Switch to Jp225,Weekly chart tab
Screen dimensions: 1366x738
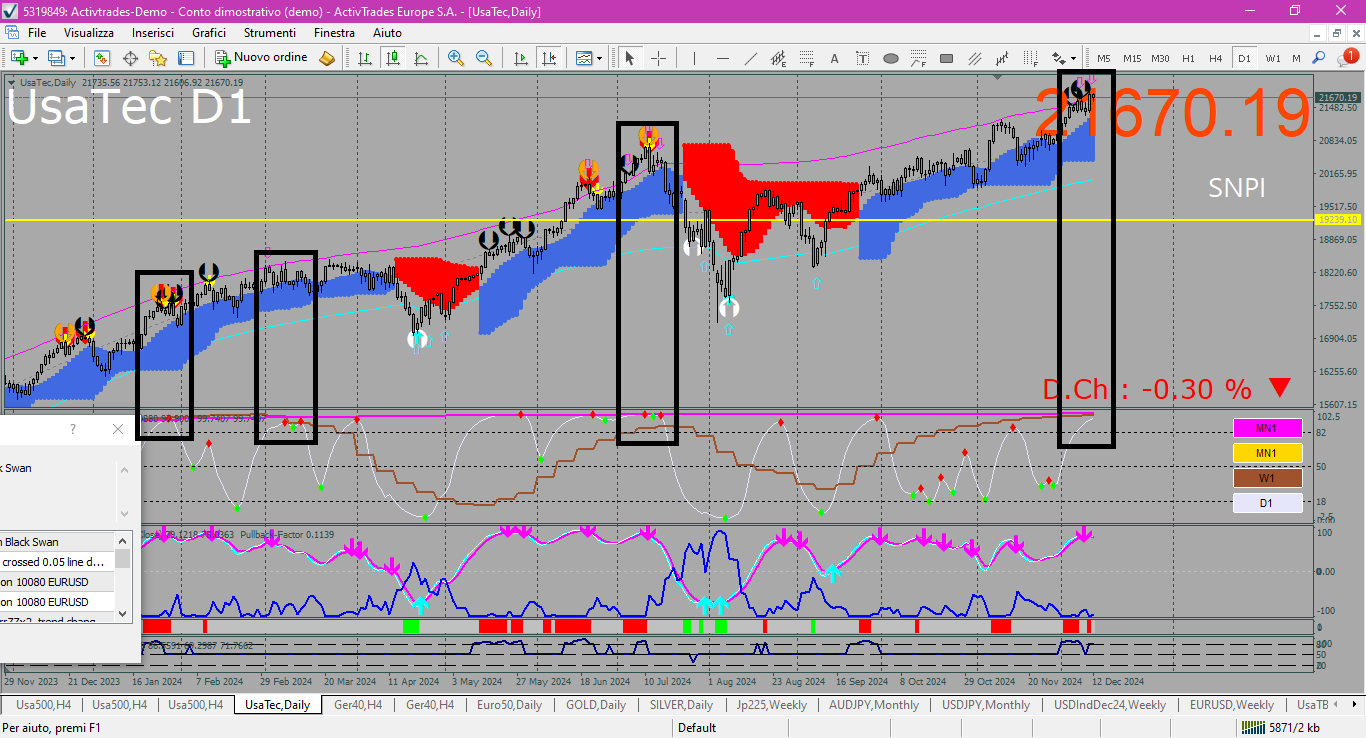(771, 704)
